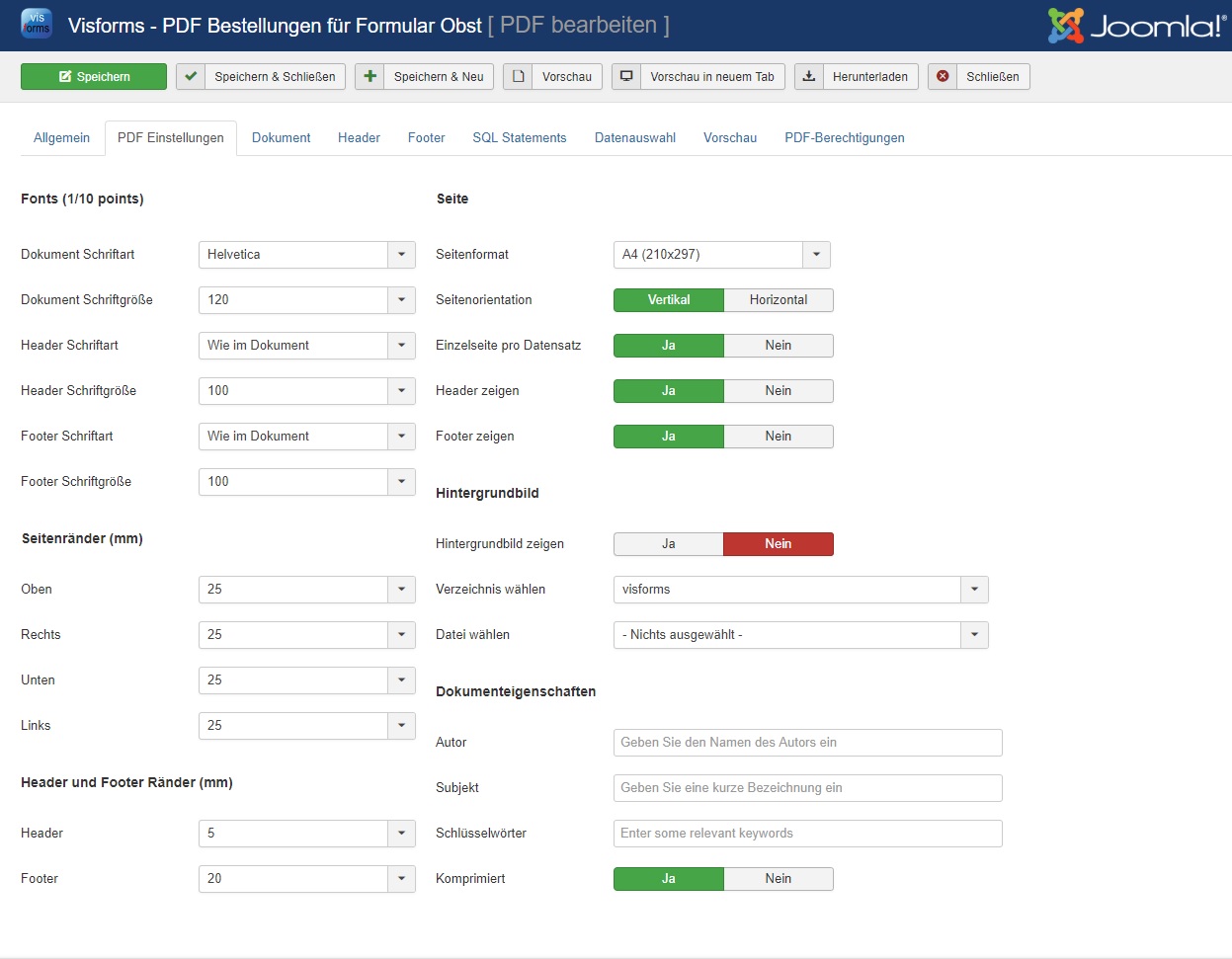Enable Hintergrundbild zeigen with Ja
This screenshot has width=1232, height=959.
668,544
